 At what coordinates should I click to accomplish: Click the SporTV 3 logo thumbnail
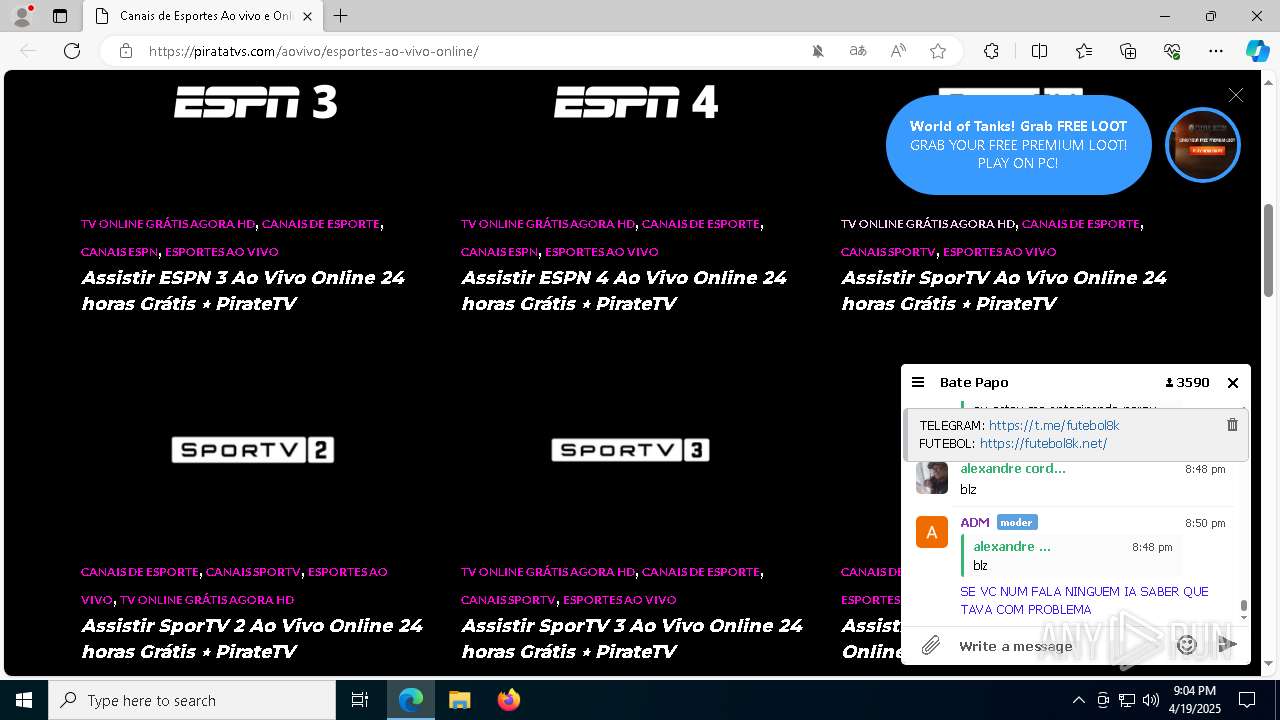click(631, 450)
